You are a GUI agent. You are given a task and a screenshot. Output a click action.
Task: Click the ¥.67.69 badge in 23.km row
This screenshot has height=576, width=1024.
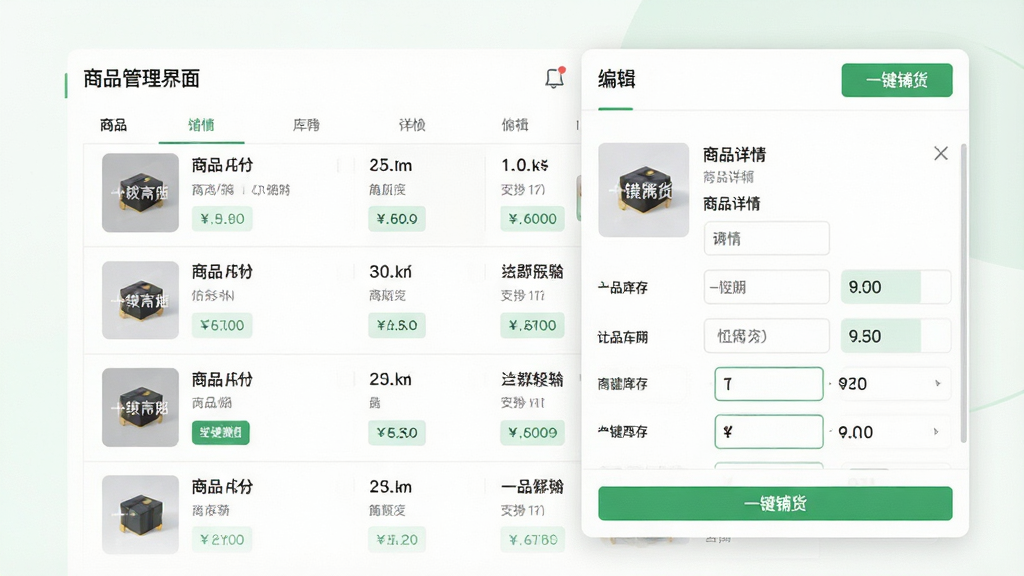(532, 539)
